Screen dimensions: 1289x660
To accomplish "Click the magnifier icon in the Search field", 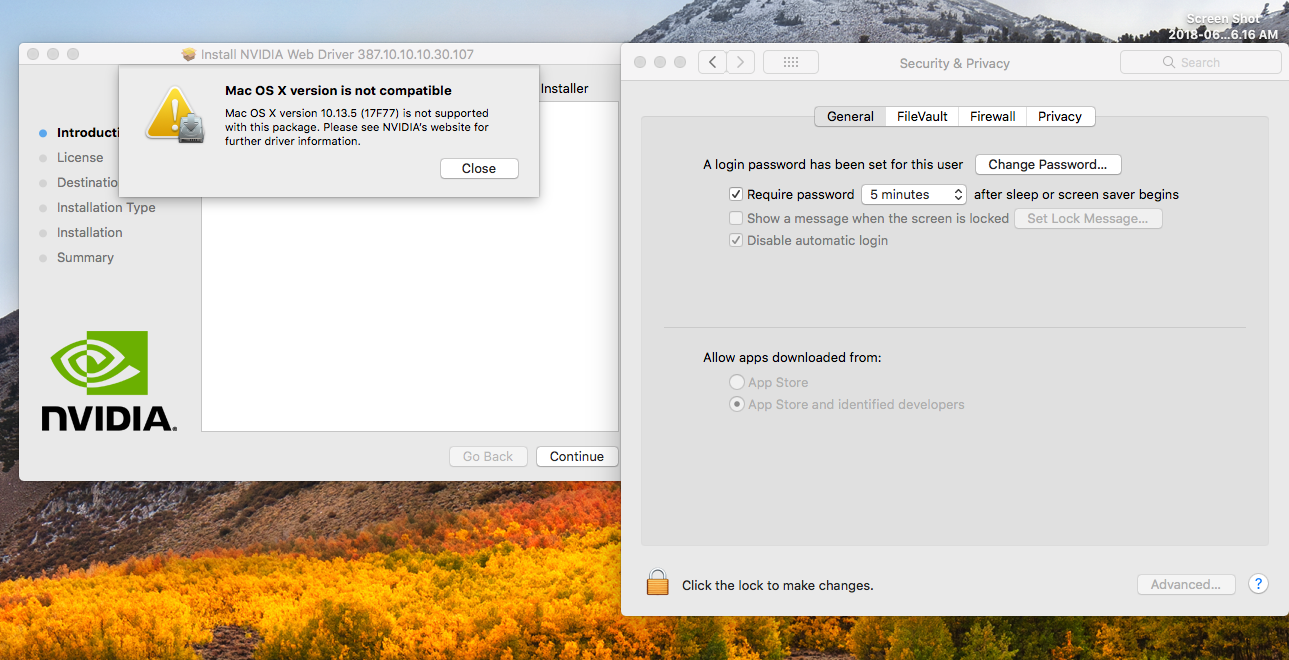I will tap(1168, 62).
